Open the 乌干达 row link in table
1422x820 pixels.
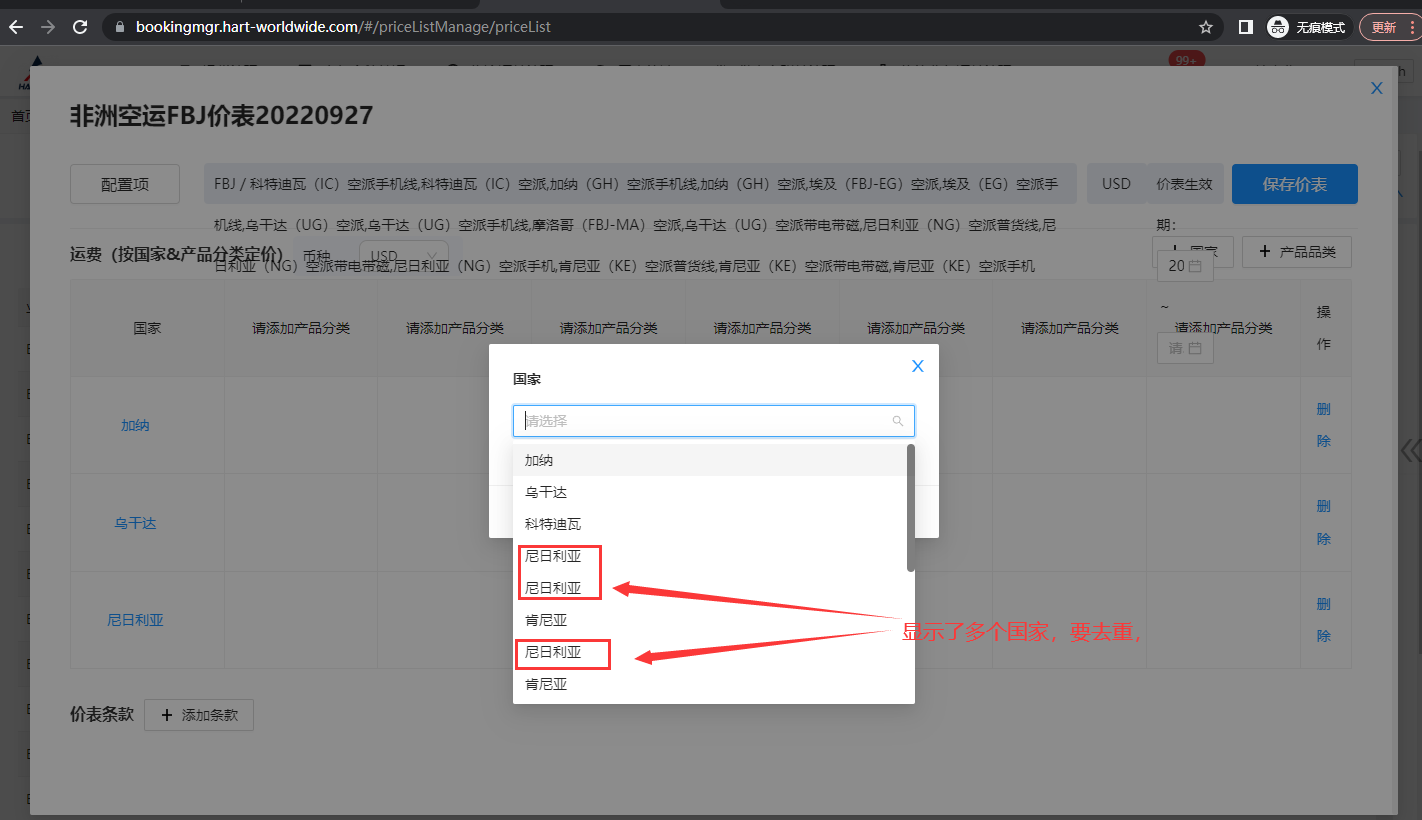(135, 523)
